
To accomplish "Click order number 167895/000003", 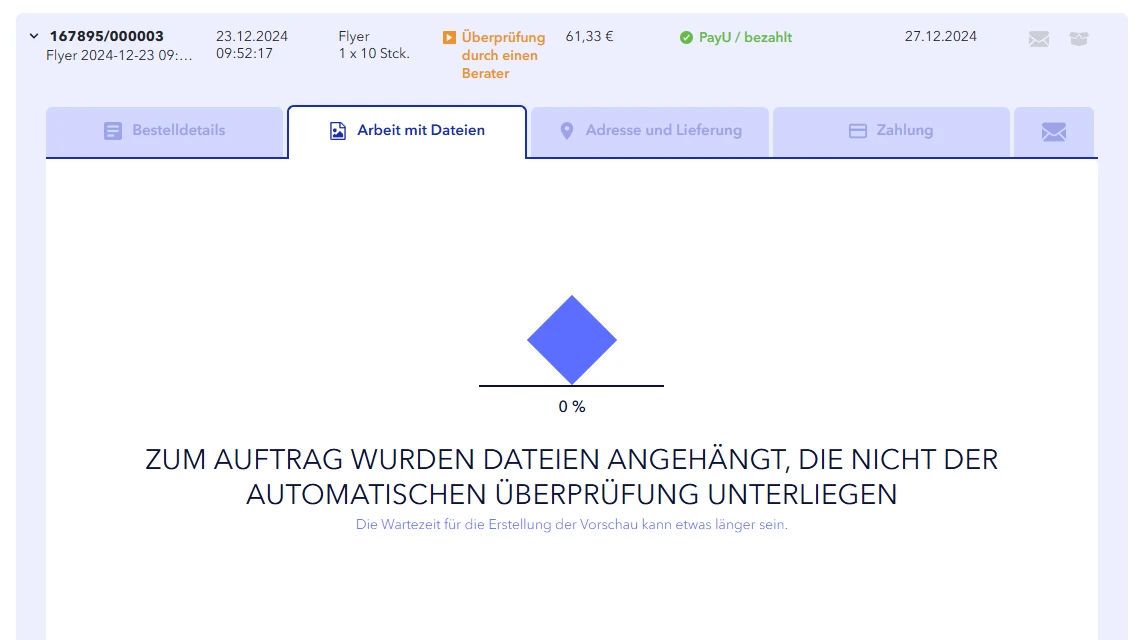I will (106, 36).
